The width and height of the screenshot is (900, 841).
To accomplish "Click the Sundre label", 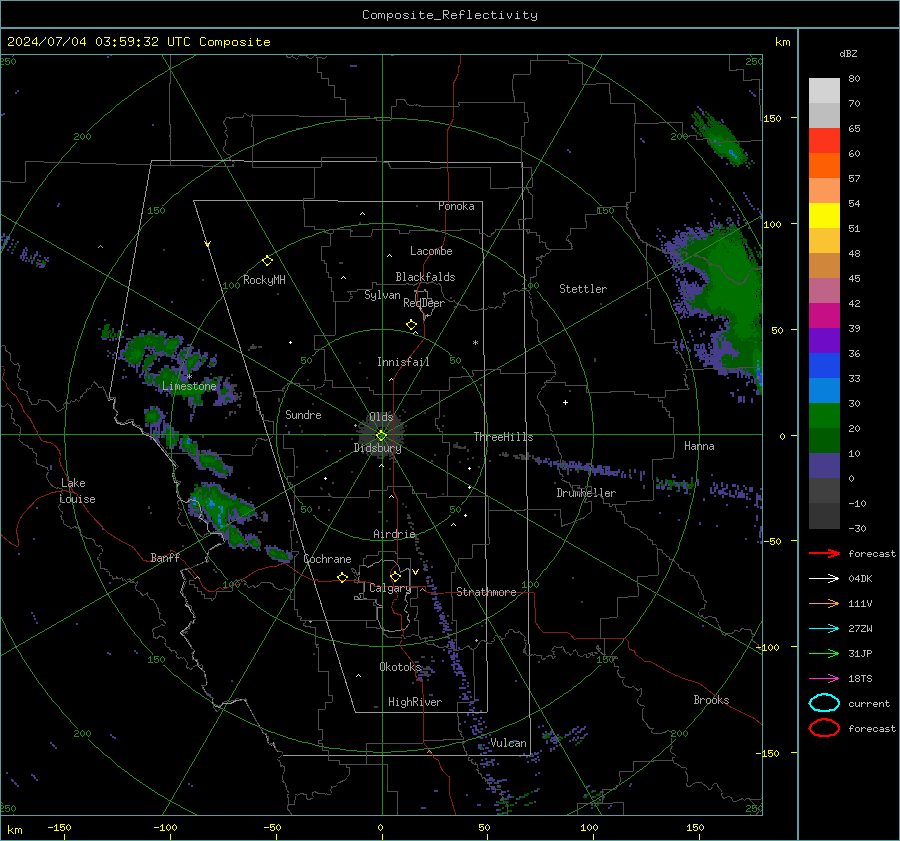I will click(x=303, y=415).
